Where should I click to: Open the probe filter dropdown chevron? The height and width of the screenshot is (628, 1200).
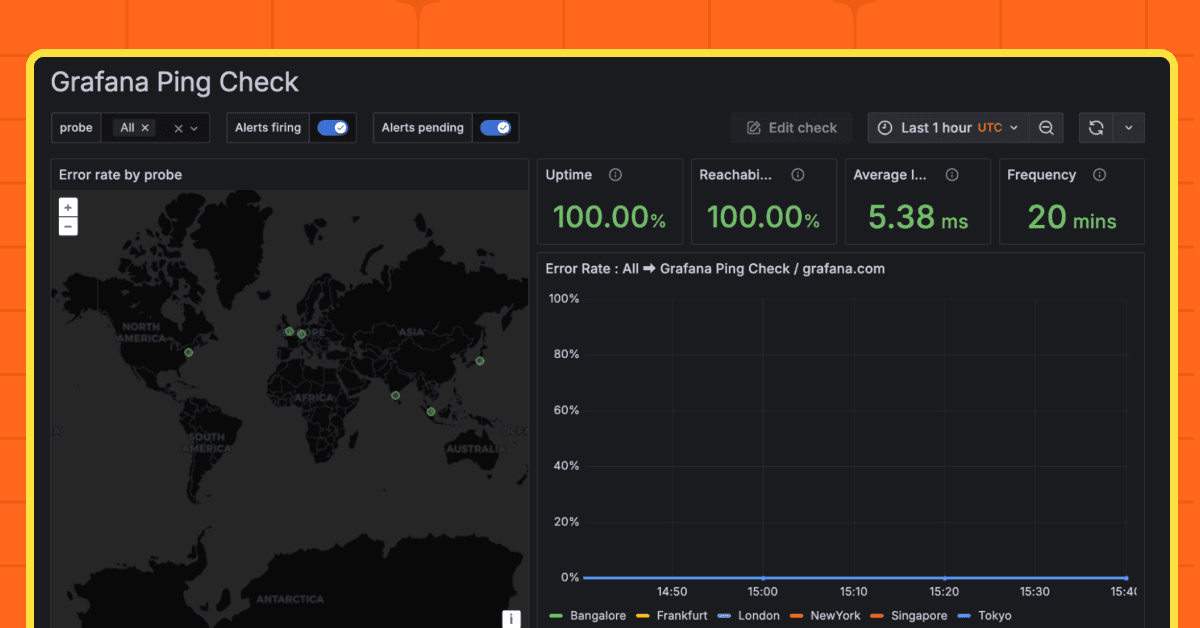coord(196,127)
